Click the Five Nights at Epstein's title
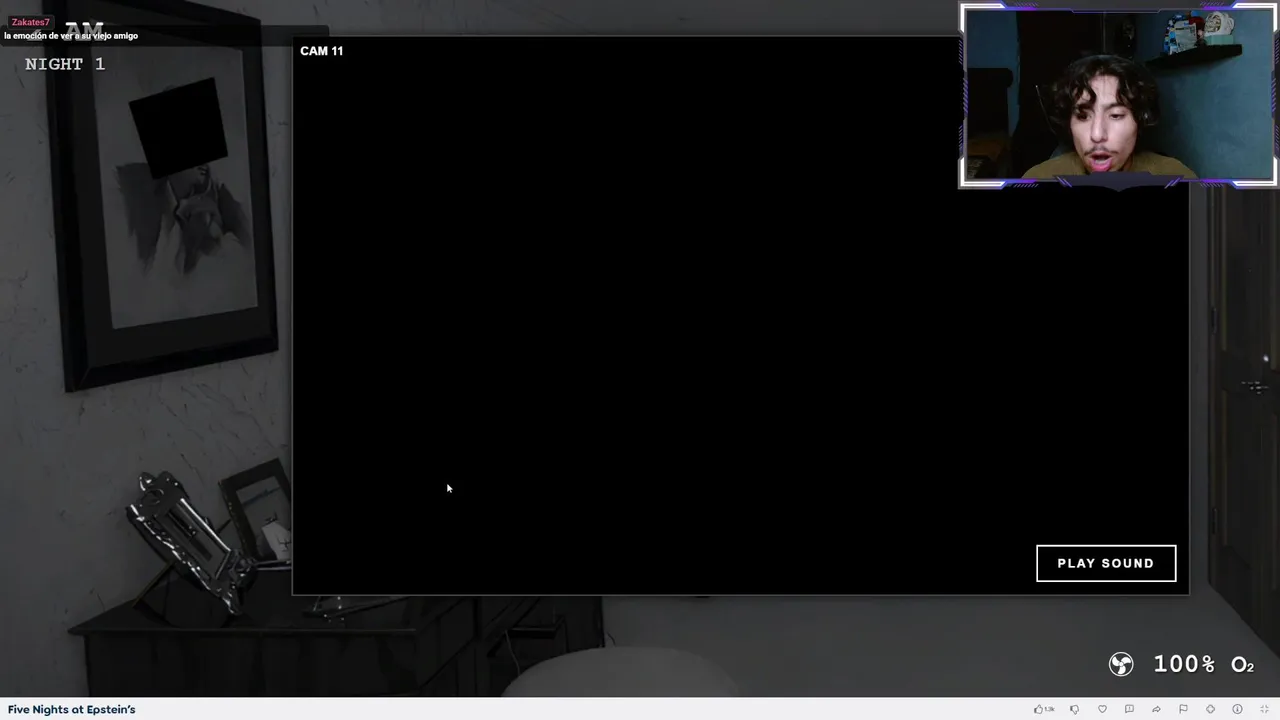 [x=71, y=709]
